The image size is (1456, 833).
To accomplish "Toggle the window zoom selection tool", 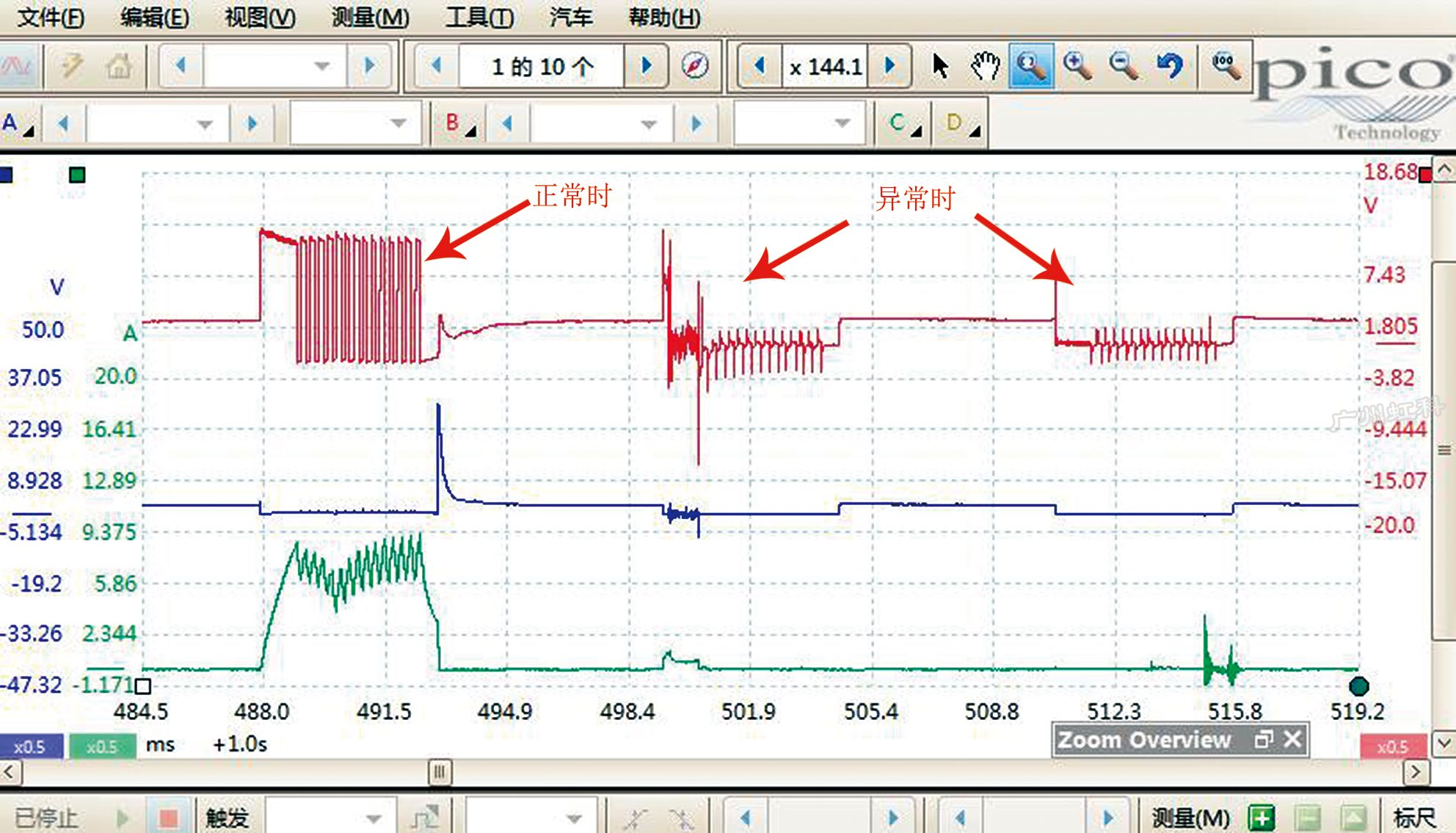I will pos(1031,66).
